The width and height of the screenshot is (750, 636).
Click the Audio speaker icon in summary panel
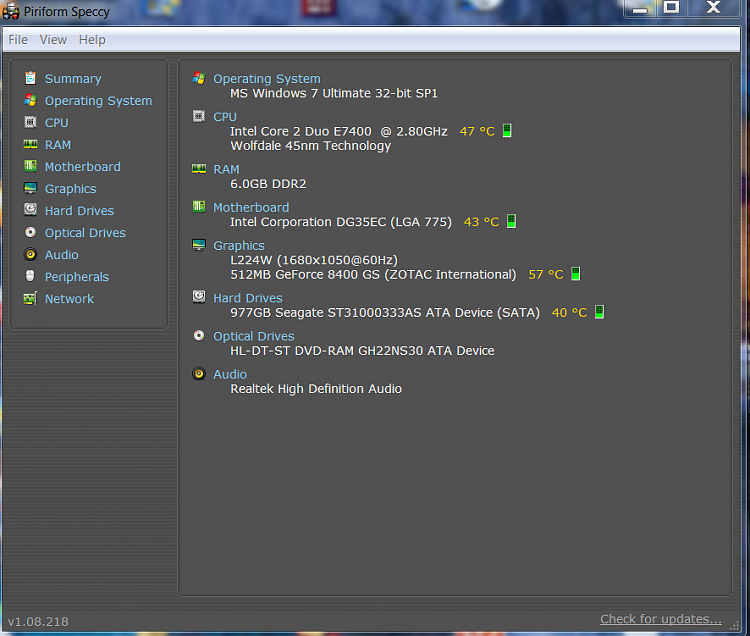[x=199, y=373]
